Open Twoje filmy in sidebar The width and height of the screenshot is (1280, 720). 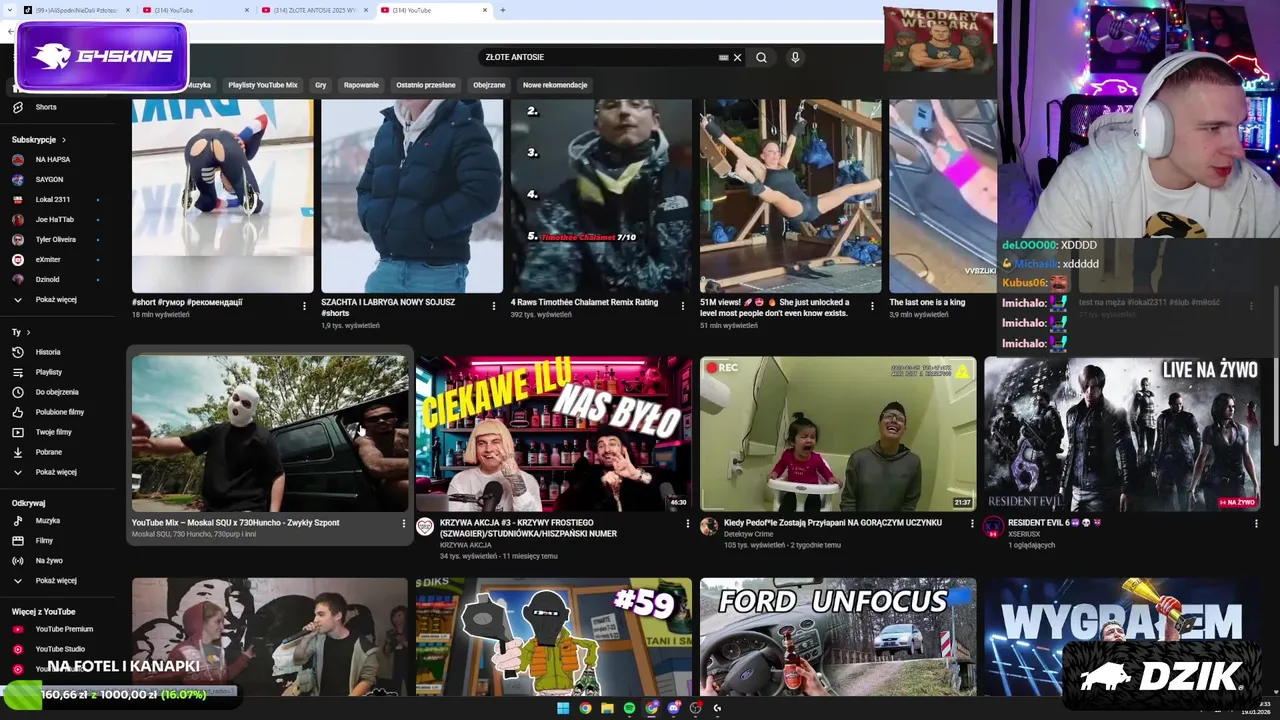[53, 432]
